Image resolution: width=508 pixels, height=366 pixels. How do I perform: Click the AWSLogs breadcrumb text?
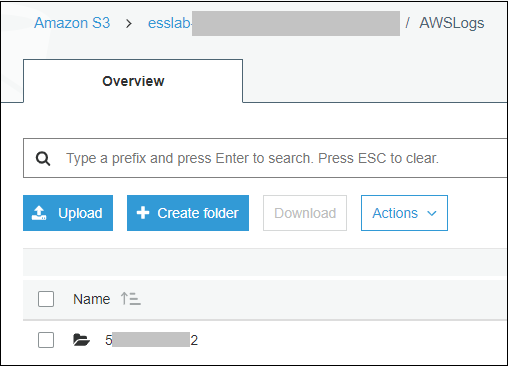[452, 24]
